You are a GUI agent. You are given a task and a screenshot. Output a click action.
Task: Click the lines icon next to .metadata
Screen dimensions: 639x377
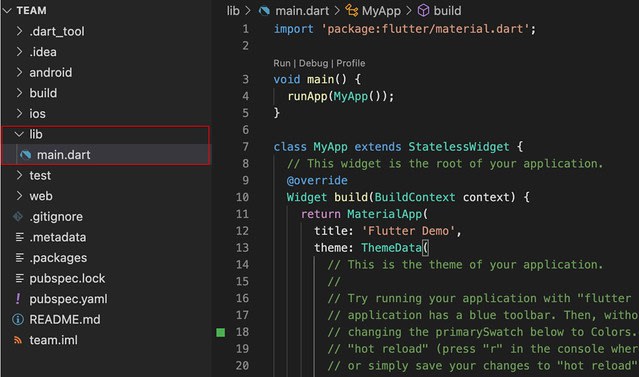(19, 237)
